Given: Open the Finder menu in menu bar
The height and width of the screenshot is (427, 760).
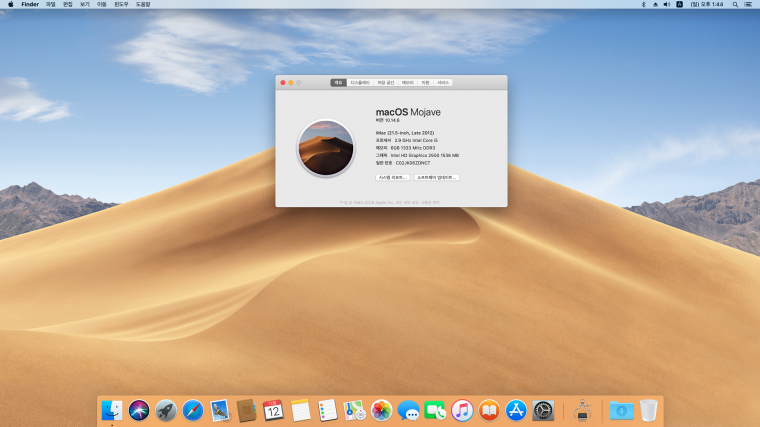Looking at the screenshot, I should pos(30,4).
